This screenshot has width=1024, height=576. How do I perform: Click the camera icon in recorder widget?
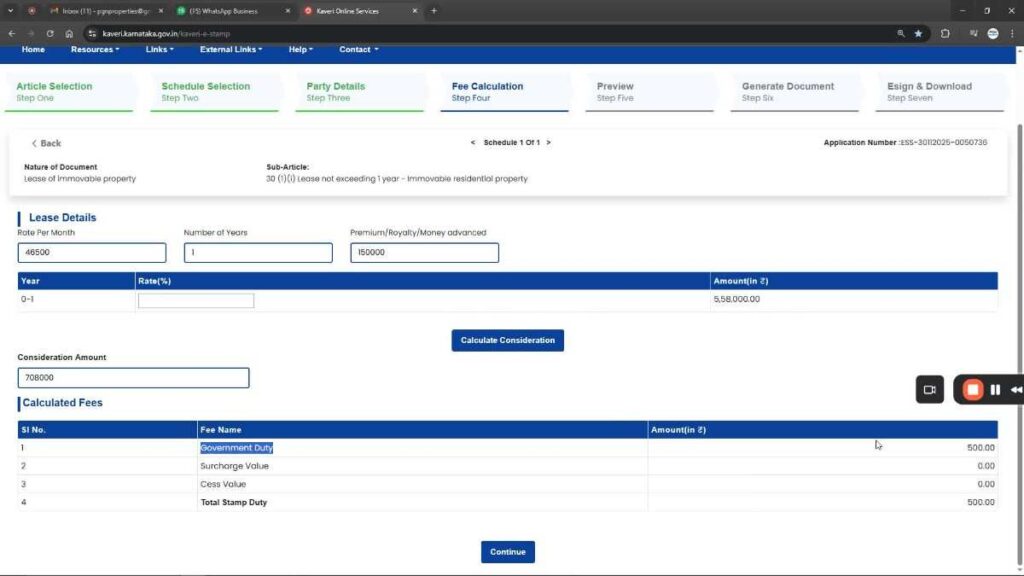click(929, 390)
